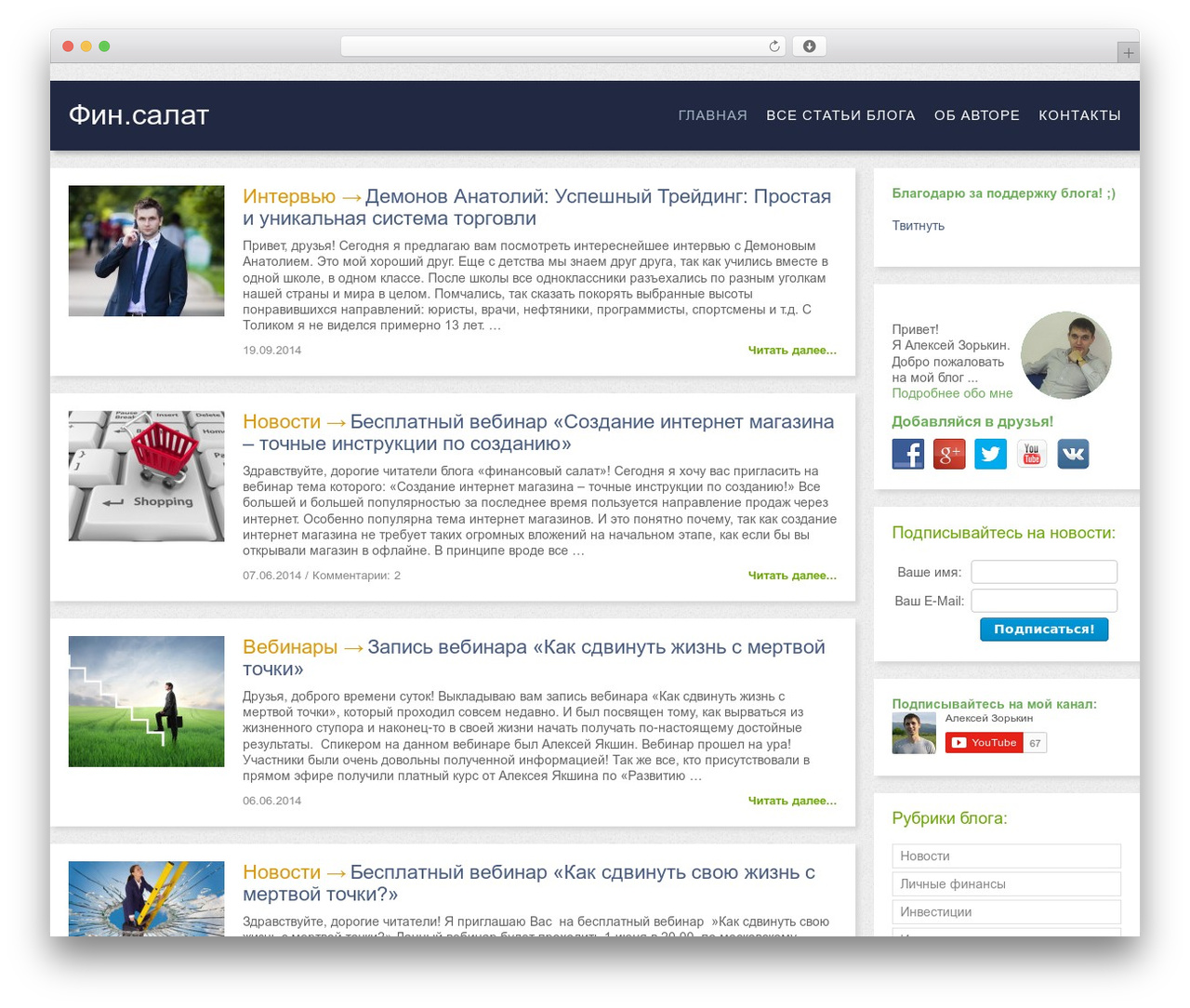
Task: Open the Facebook social icon
Action: tap(907, 454)
